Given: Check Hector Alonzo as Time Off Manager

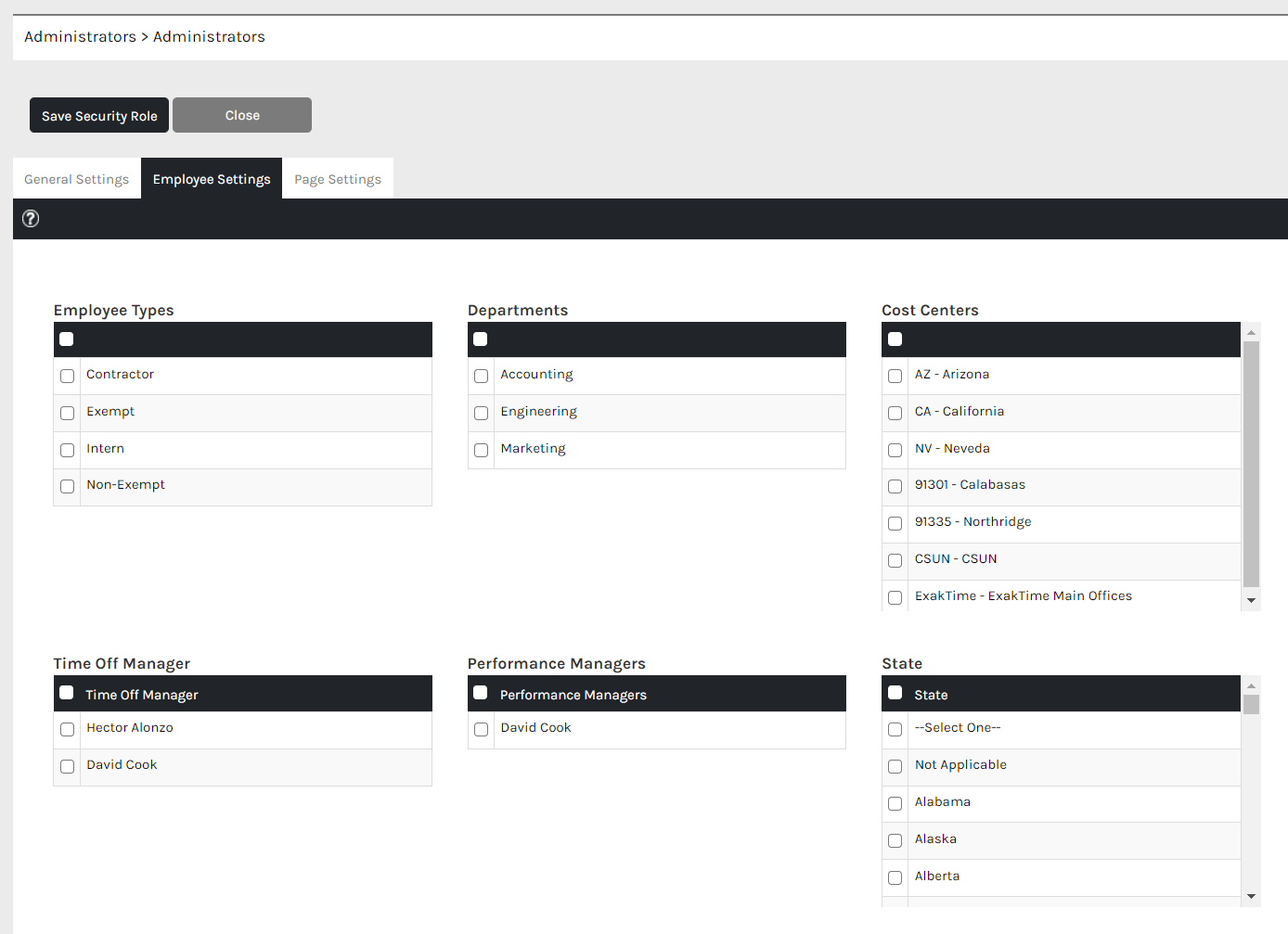Looking at the screenshot, I should pyautogui.click(x=67, y=729).
